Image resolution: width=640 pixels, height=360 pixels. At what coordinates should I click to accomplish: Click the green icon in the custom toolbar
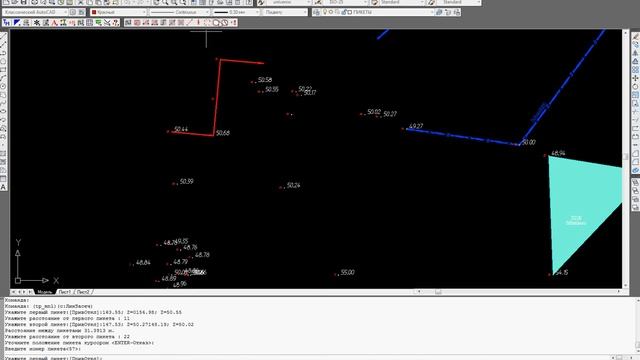[98, 23]
